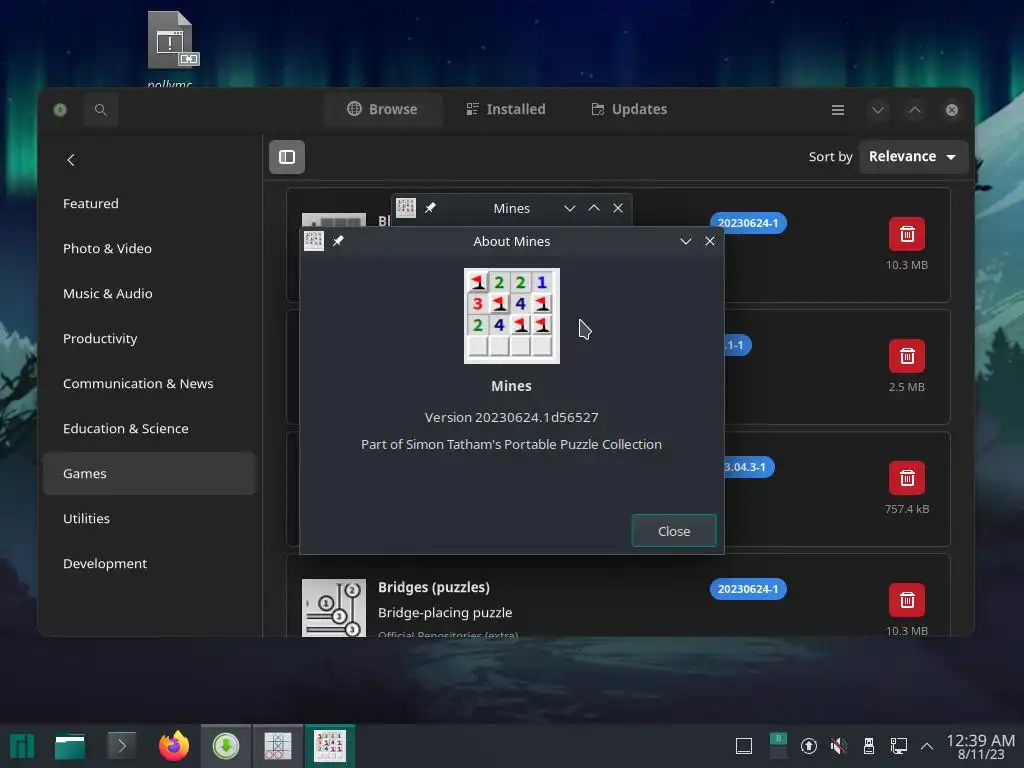This screenshot has height=768, width=1024.
Task: Minimize About Mines with down chevron
Action: coord(686,241)
